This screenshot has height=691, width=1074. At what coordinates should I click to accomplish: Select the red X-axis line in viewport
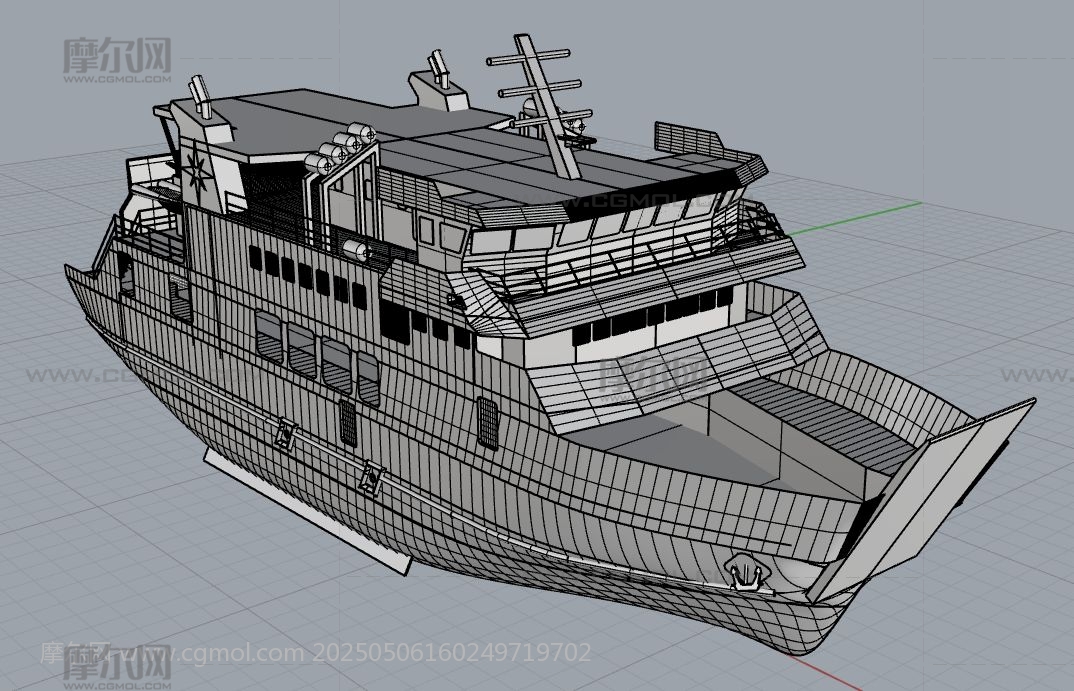click(x=826, y=672)
